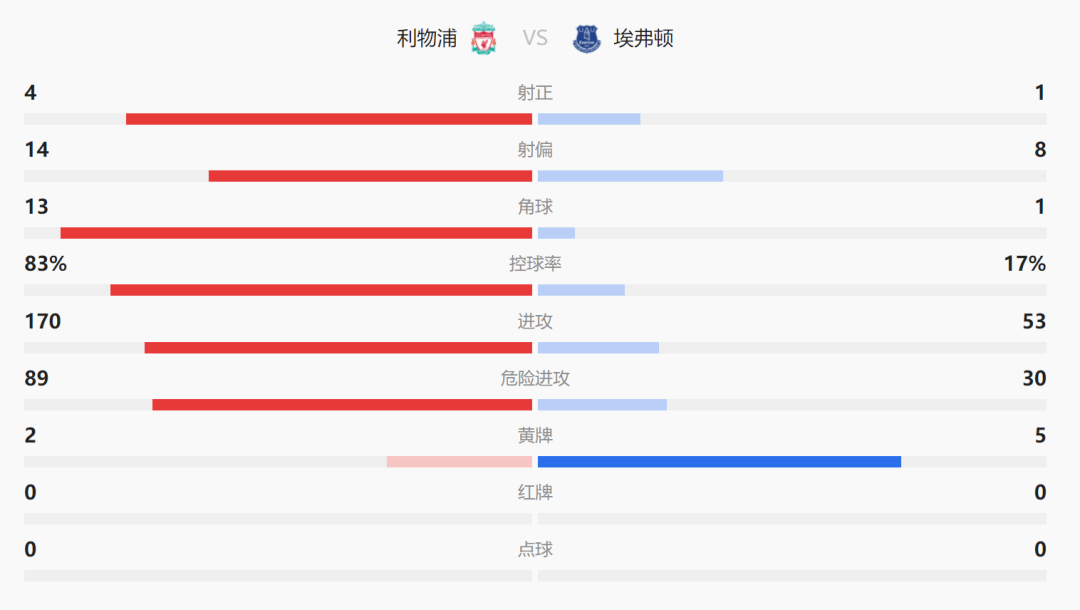1080x610 pixels.
Task: Click Everton's dark blue 黄牌 bar
Action: [x=719, y=461]
